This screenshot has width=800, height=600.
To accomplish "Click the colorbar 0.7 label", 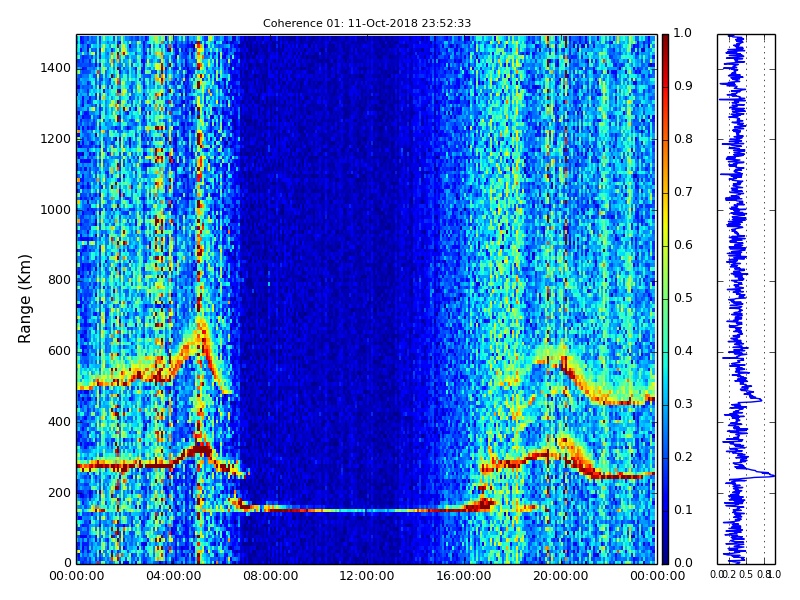I will (x=683, y=192).
